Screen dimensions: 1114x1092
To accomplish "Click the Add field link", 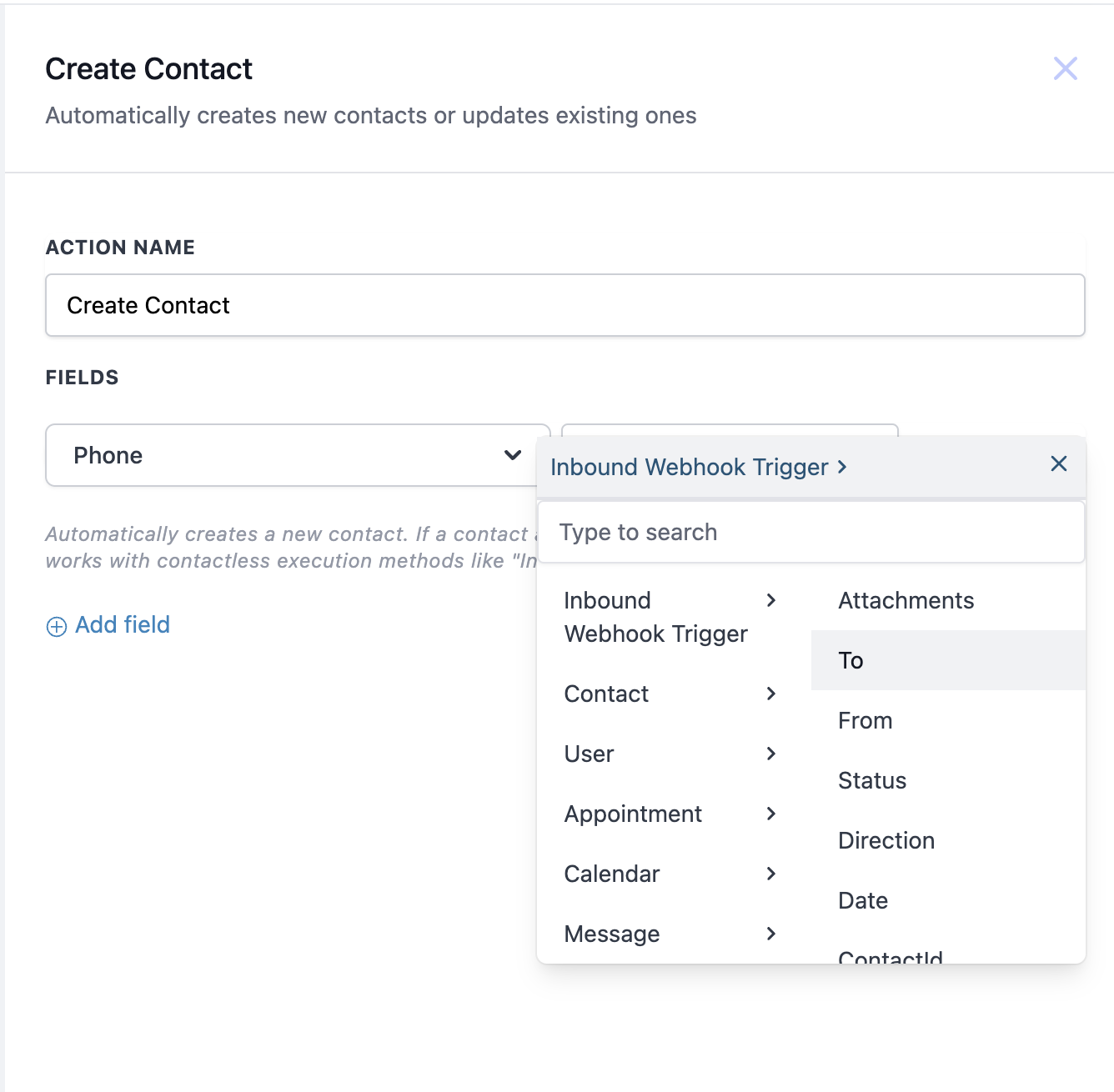I will pyautogui.click(x=123, y=624).
